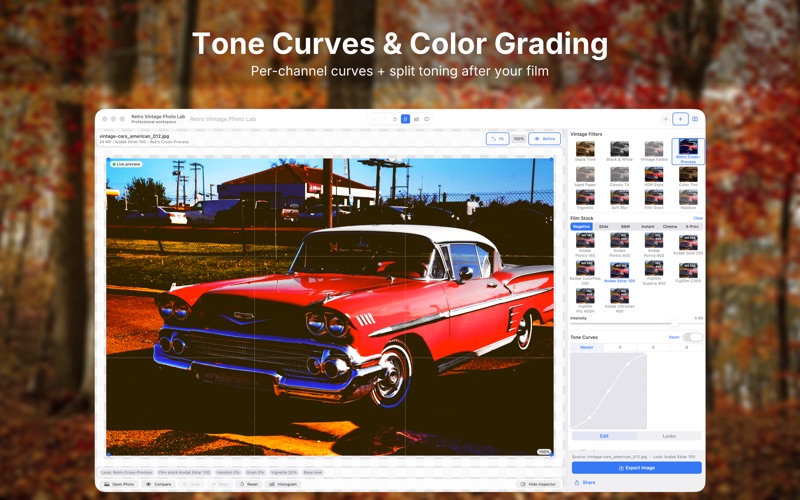Screen dimensions: 800x500
Task: Open the X-Proc film stock tab
Action: 692,227
